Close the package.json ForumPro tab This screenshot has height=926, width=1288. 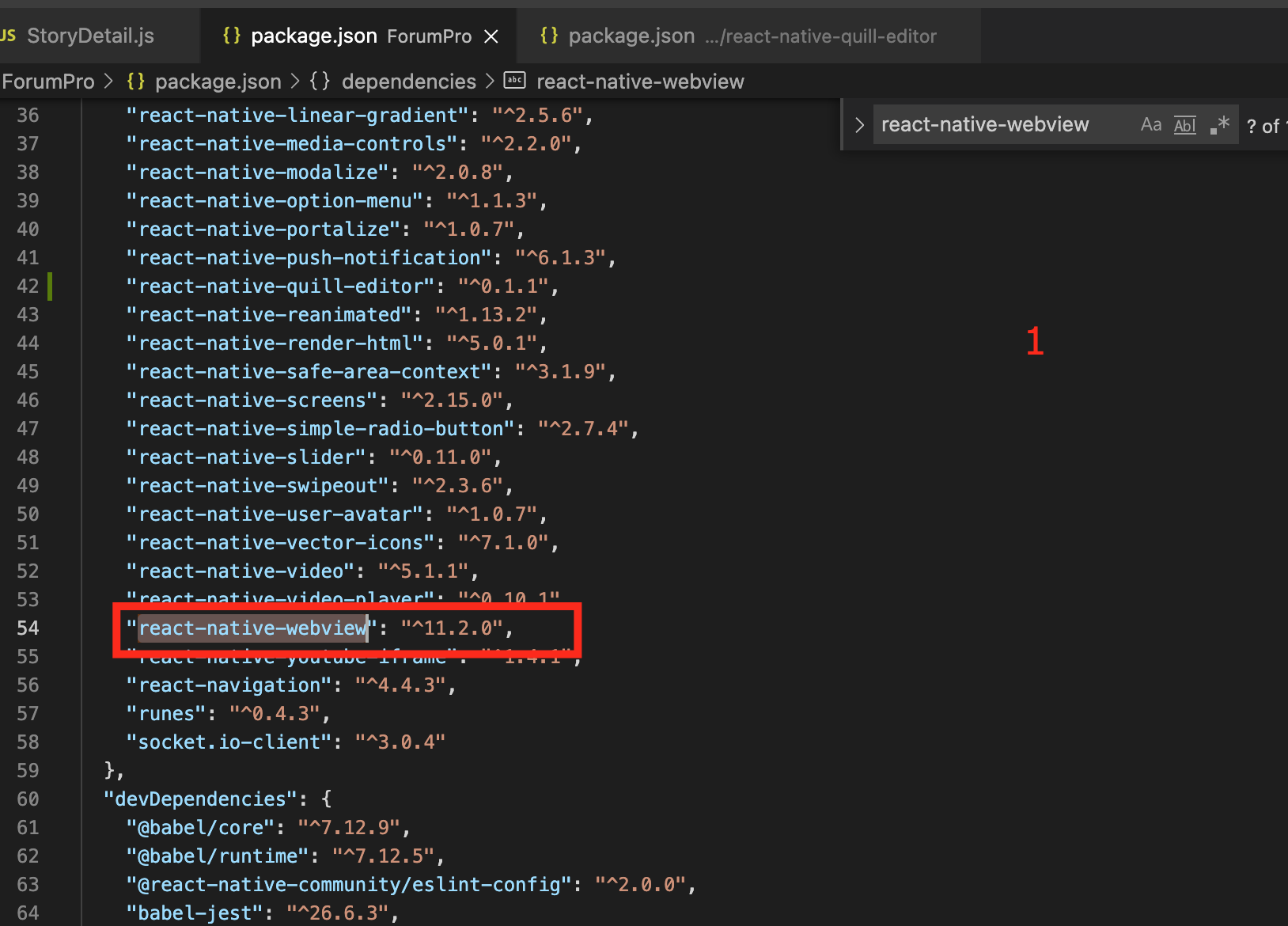click(491, 36)
